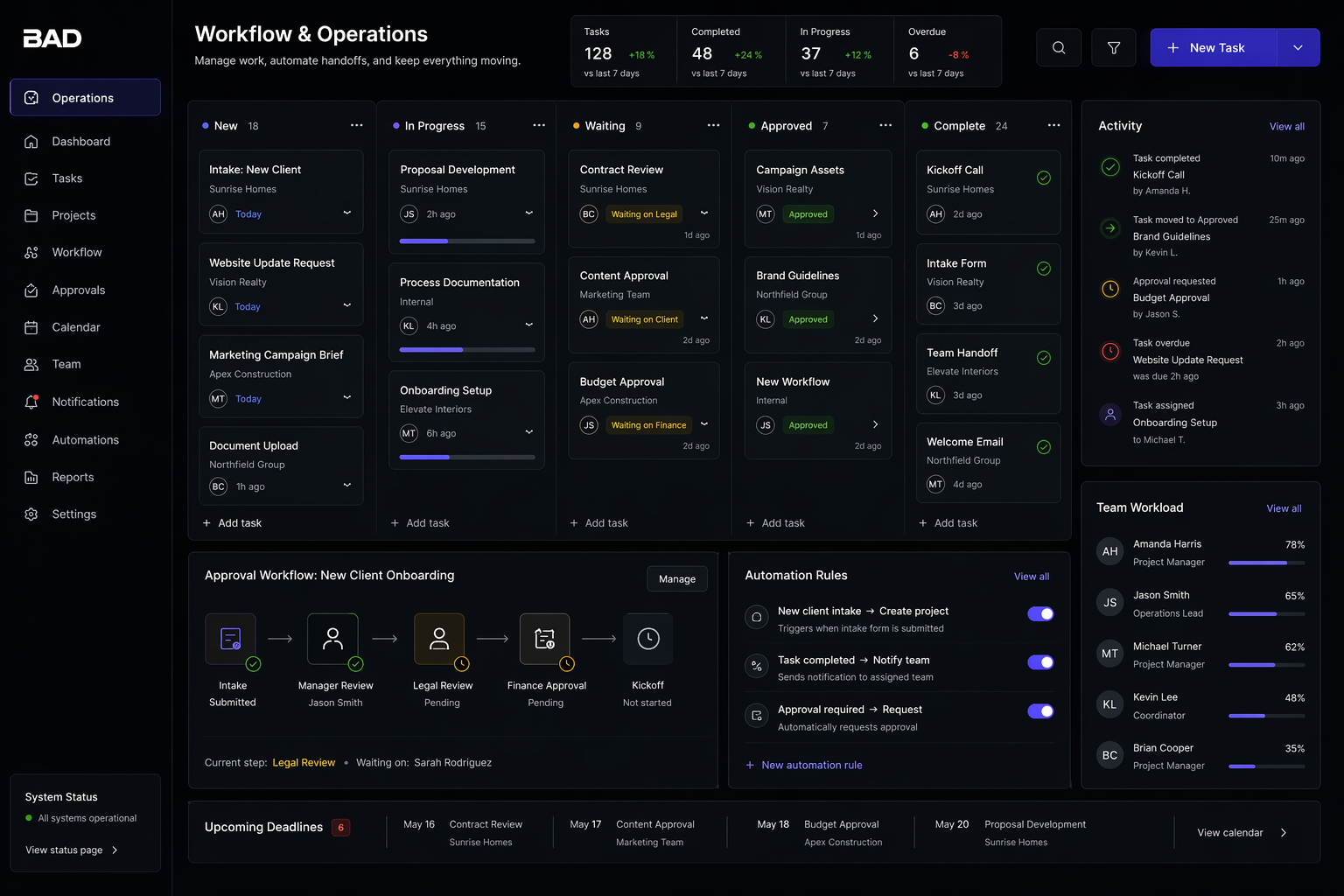Open Waiting on Legal status dropdown
The image size is (1344, 896).
(x=704, y=213)
